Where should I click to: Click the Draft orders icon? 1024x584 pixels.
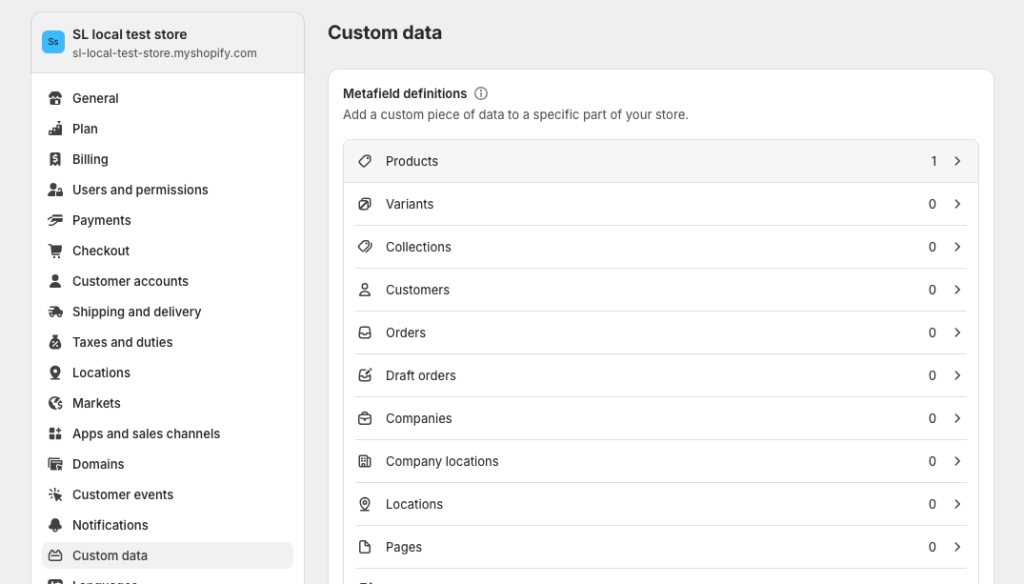(x=365, y=376)
